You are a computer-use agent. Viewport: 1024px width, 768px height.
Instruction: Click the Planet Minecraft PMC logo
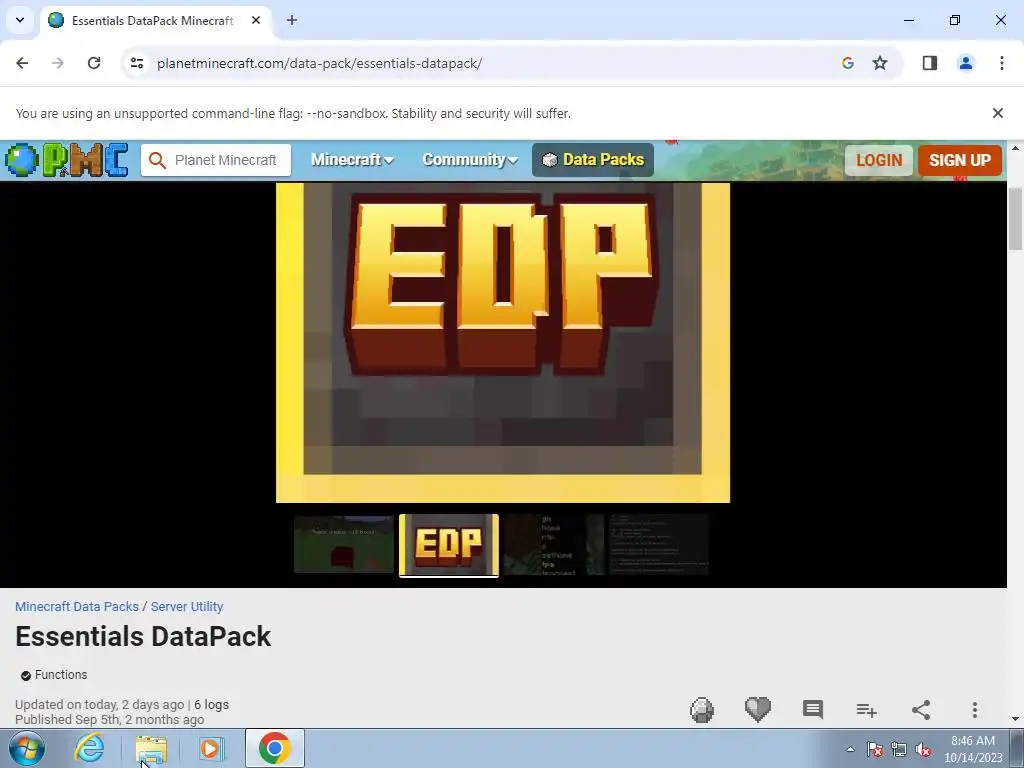(x=66, y=160)
